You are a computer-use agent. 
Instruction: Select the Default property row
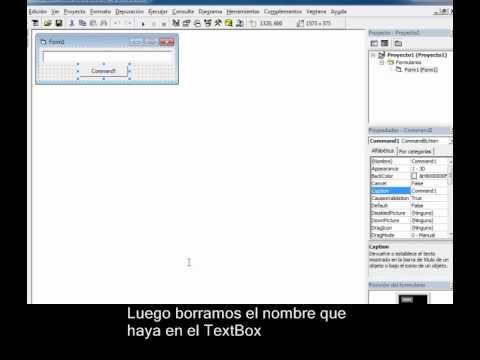(x=410, y=206)
